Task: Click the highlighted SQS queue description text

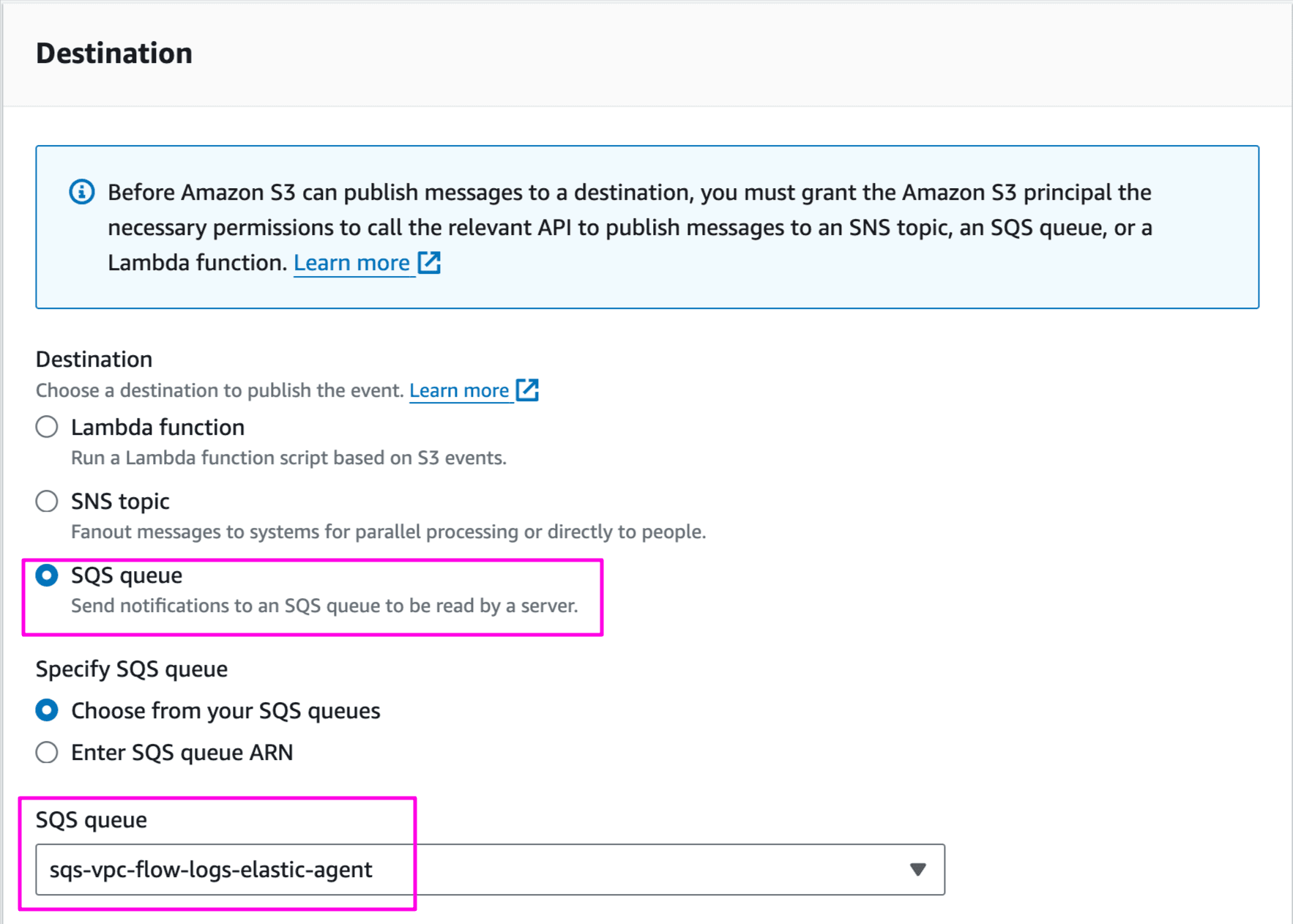Action: point(324,606)
